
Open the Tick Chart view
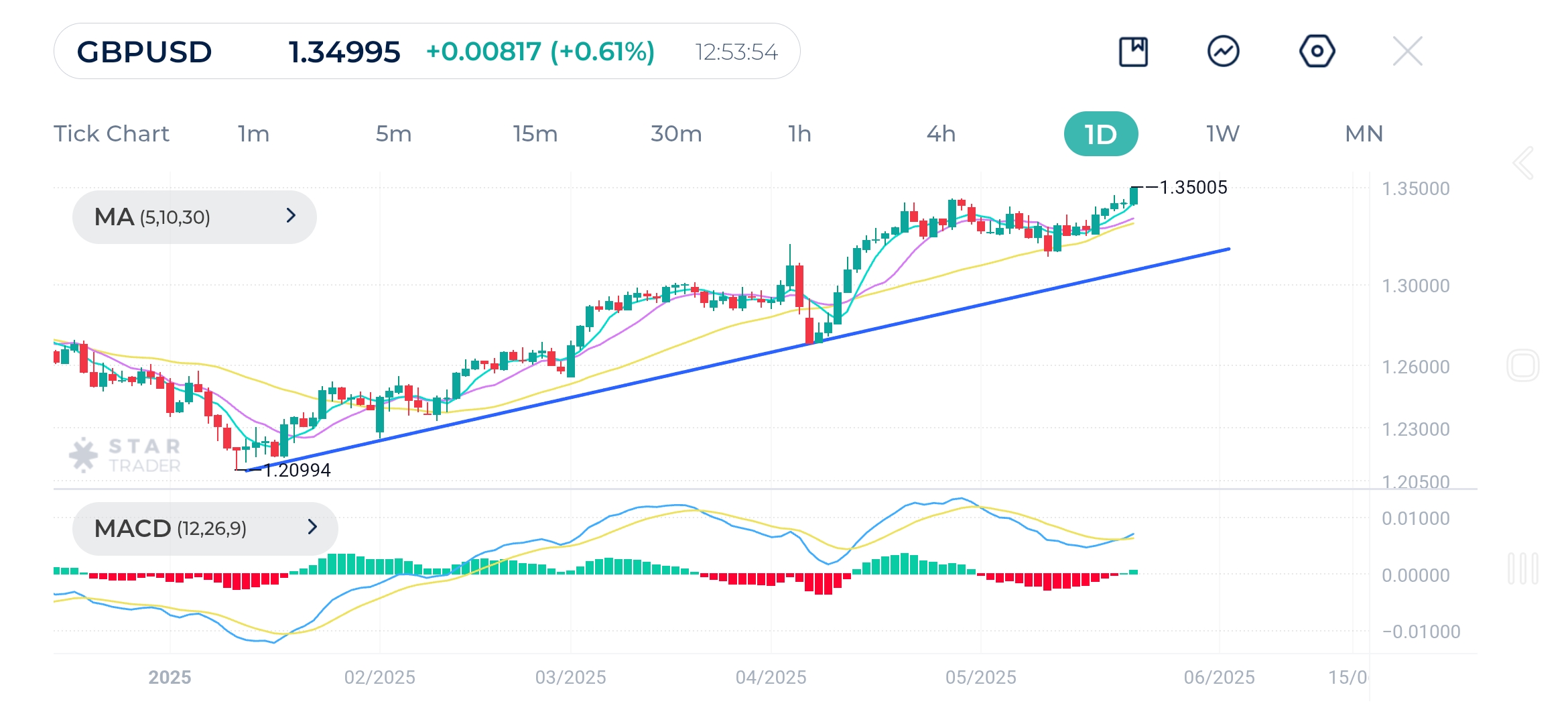[x=111, y=133]
